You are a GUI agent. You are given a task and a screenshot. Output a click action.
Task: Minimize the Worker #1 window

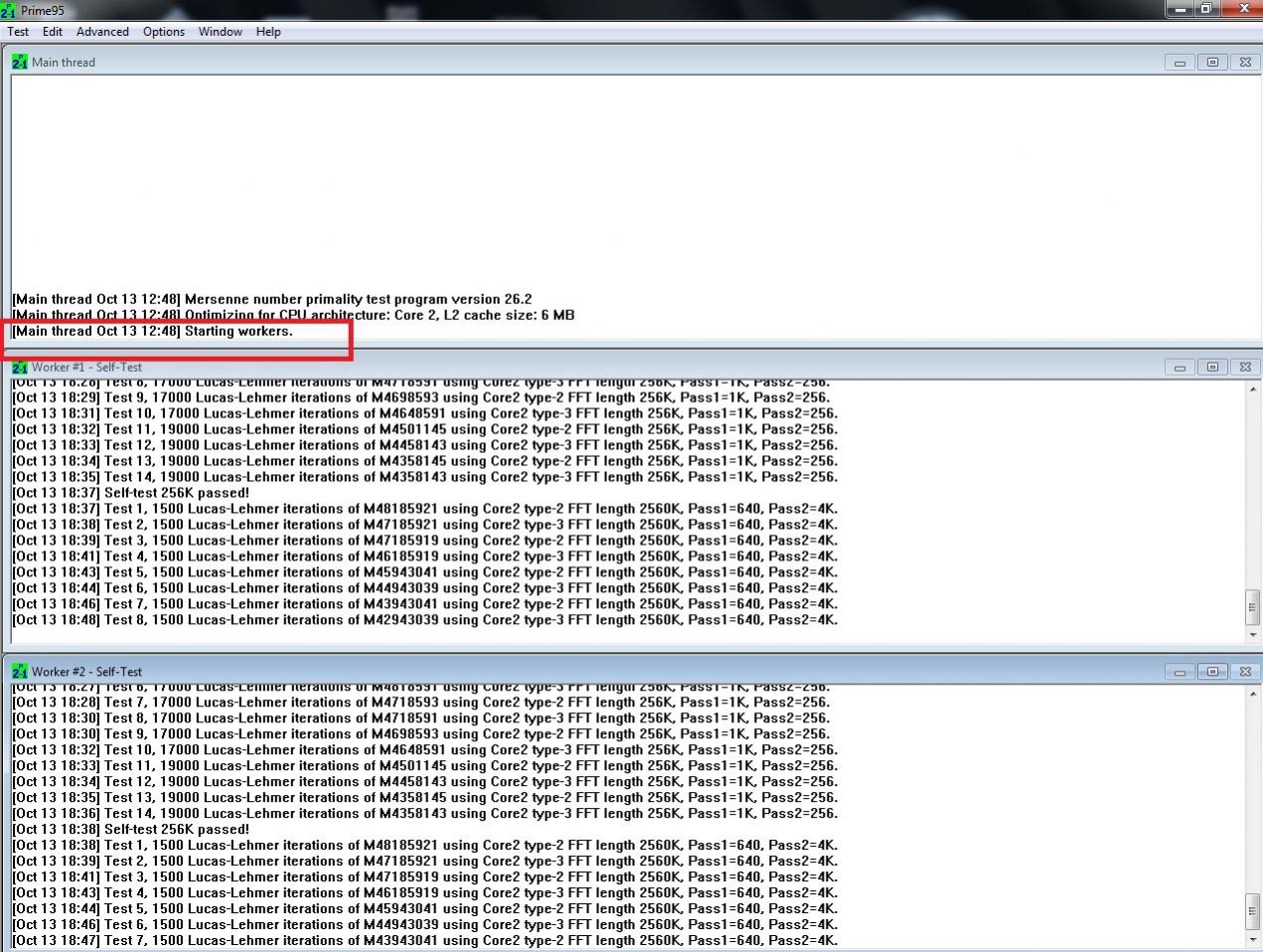pos(1180,367)
